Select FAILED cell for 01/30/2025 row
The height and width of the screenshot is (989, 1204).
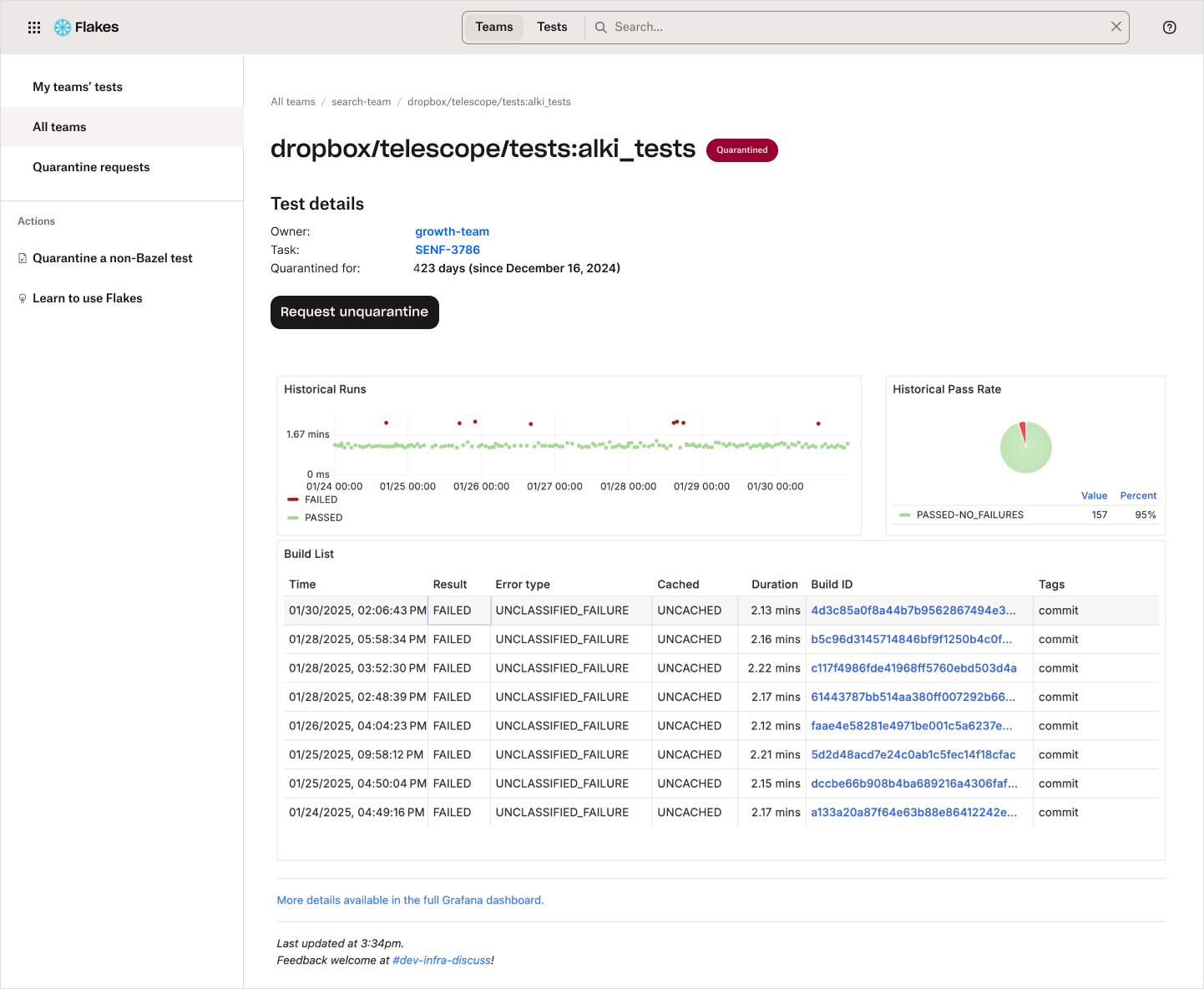[x=459, y=611]
